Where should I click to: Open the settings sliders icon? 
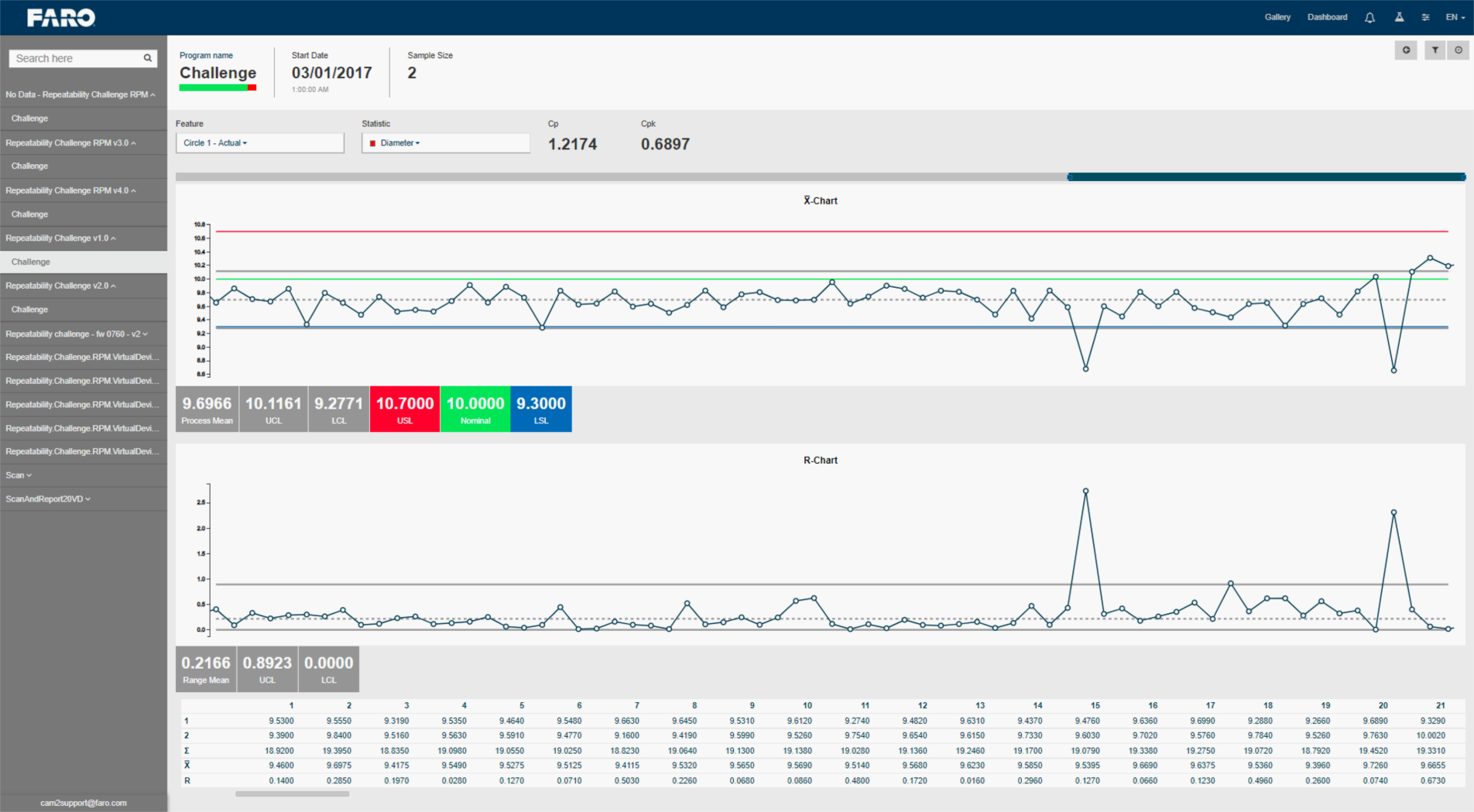tap(1425, 17)
